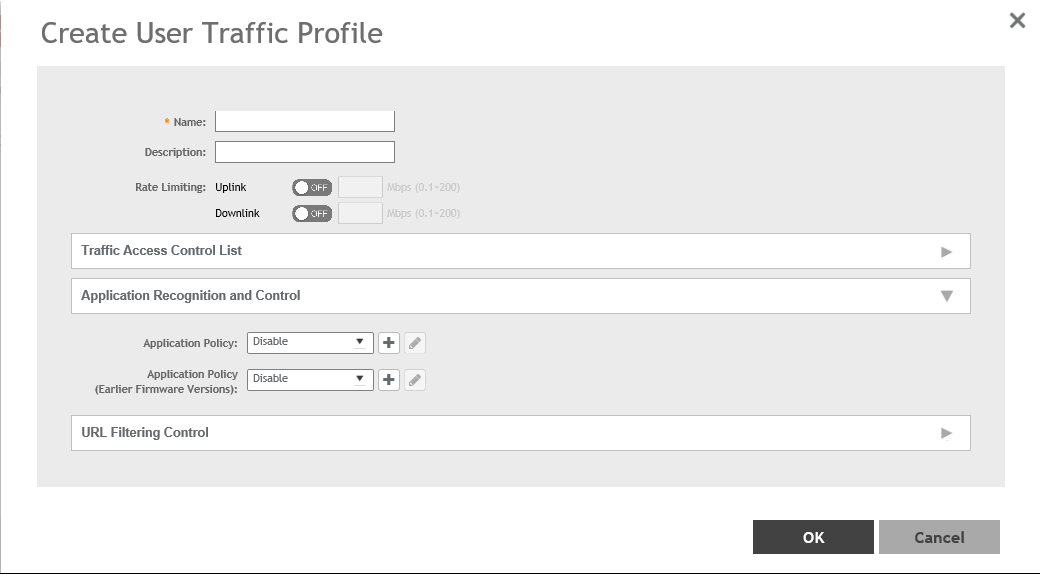Click the OK button

pos(813,537)
